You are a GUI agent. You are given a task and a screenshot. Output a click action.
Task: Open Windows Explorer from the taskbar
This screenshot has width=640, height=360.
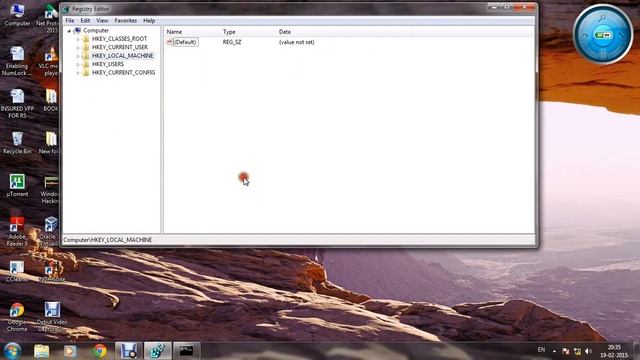[41, 351]
